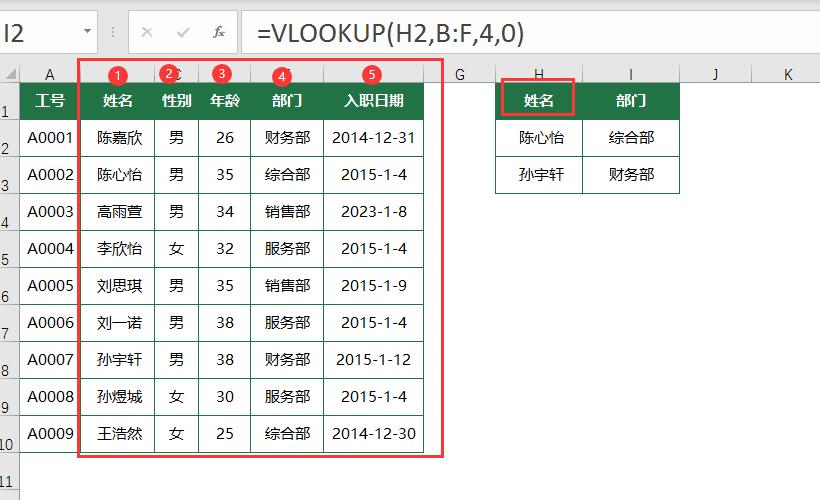Click the date cell 2014-12-31
Viewport: 820px width, 500px height.
pyautogui.click(x=374, y=138)
